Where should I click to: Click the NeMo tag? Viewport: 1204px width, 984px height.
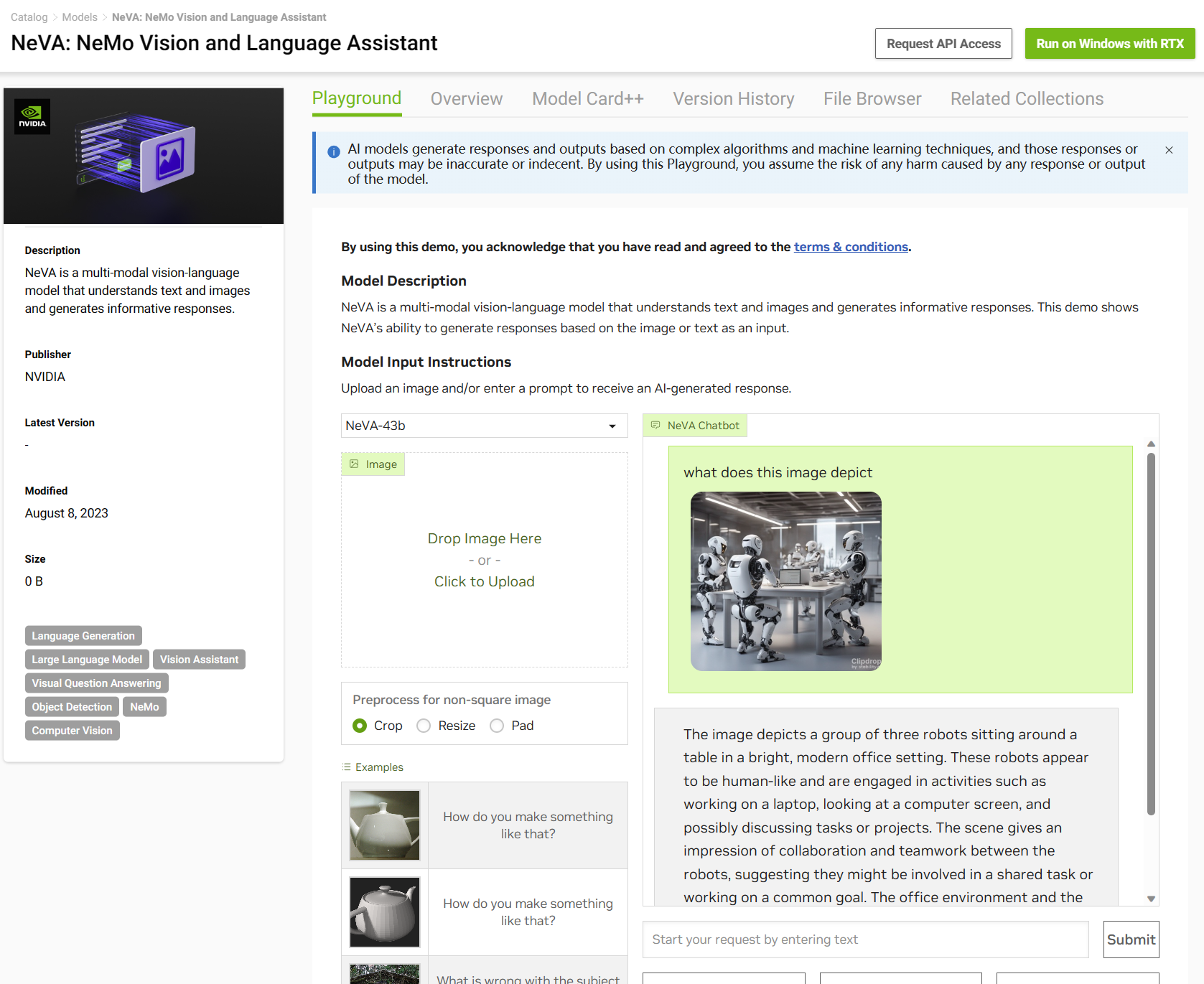[x=144, y=707]
